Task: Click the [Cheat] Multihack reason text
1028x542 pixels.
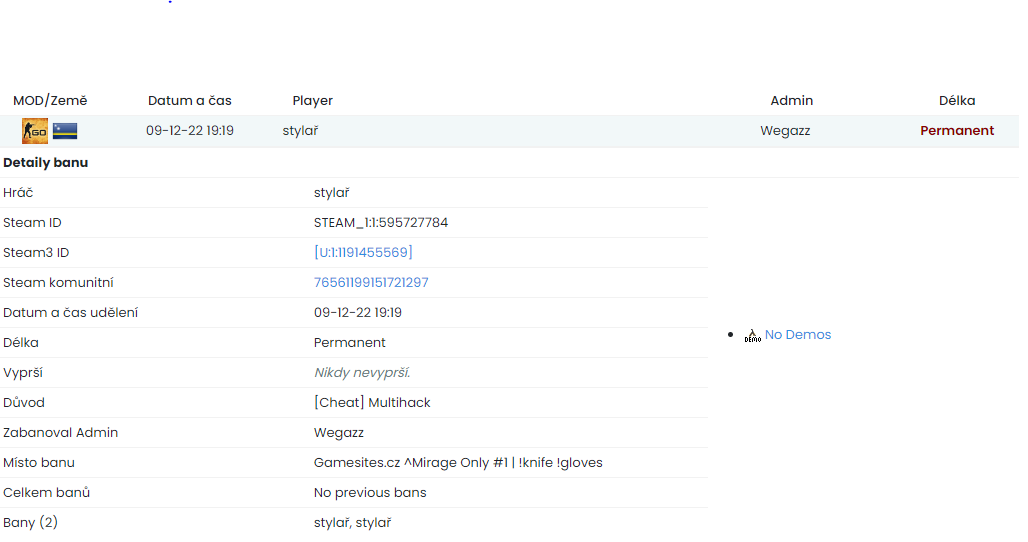Action: 372,403
